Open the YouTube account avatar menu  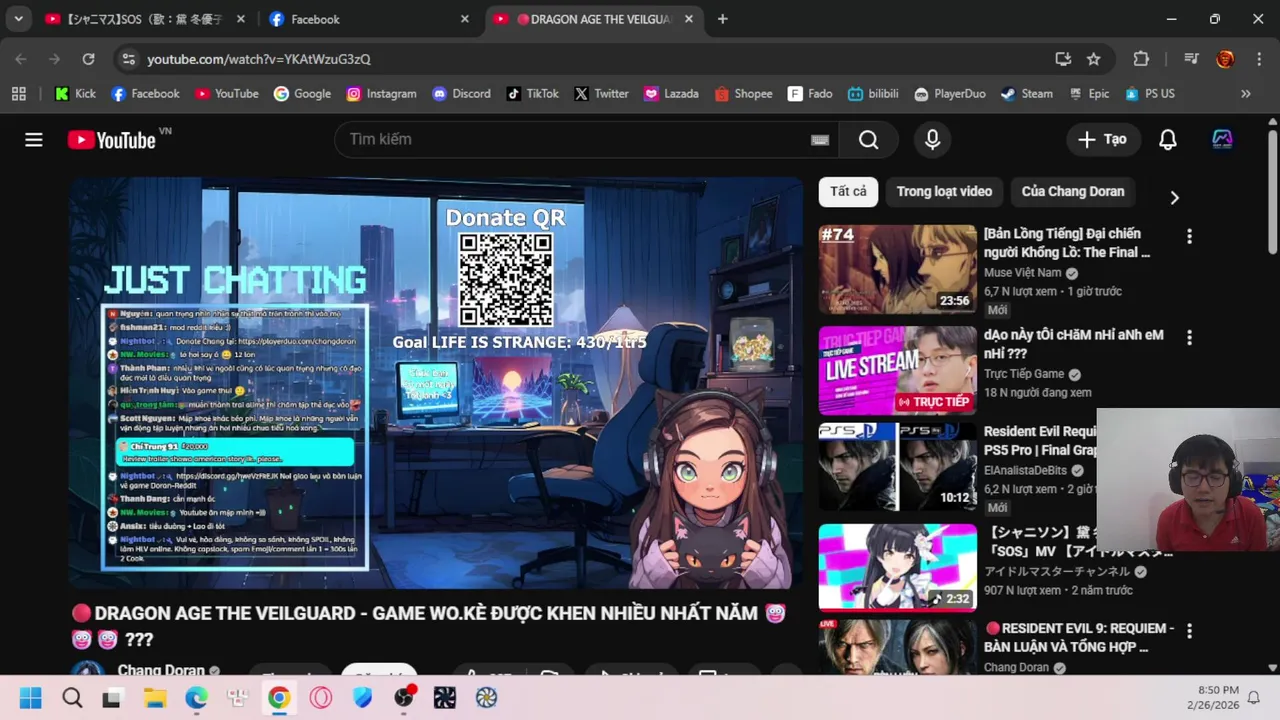1222,140
